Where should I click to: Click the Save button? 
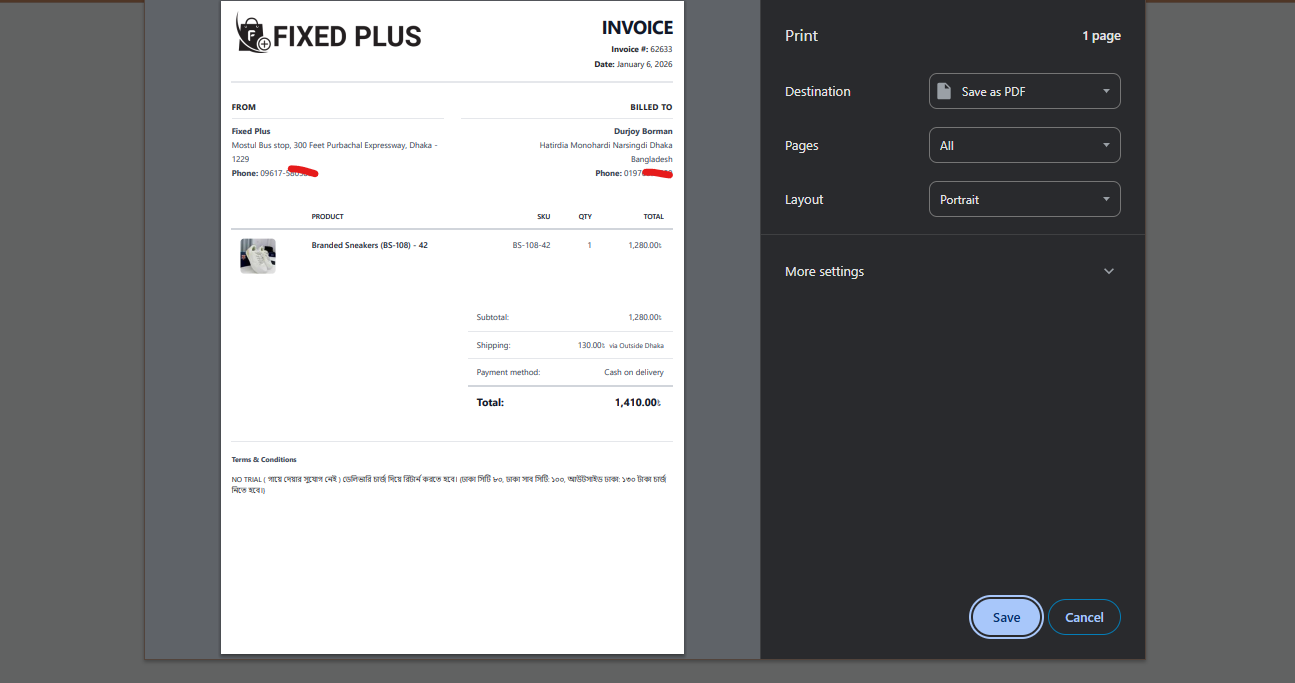pos(1006,617)
